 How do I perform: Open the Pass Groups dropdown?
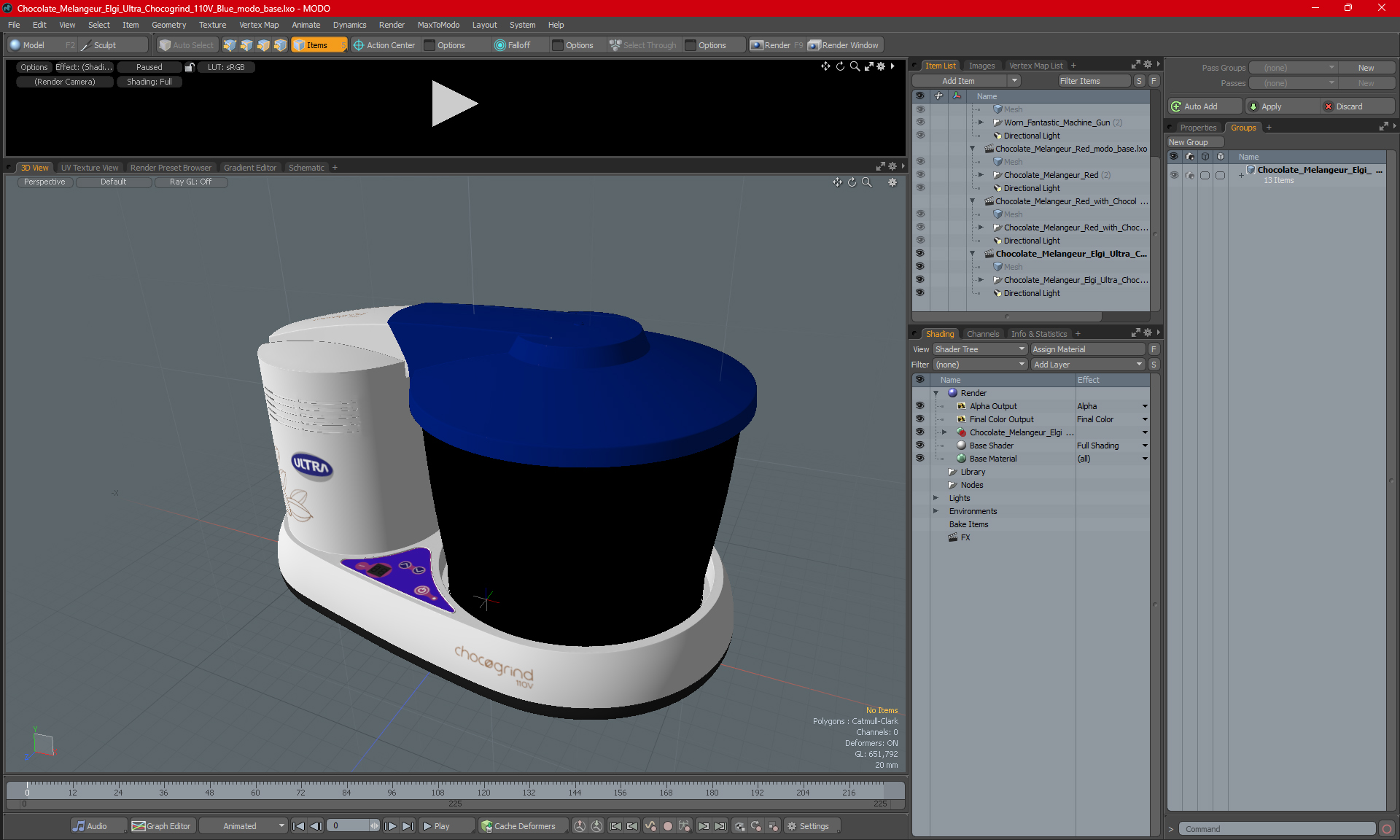tap(1294, 68)
